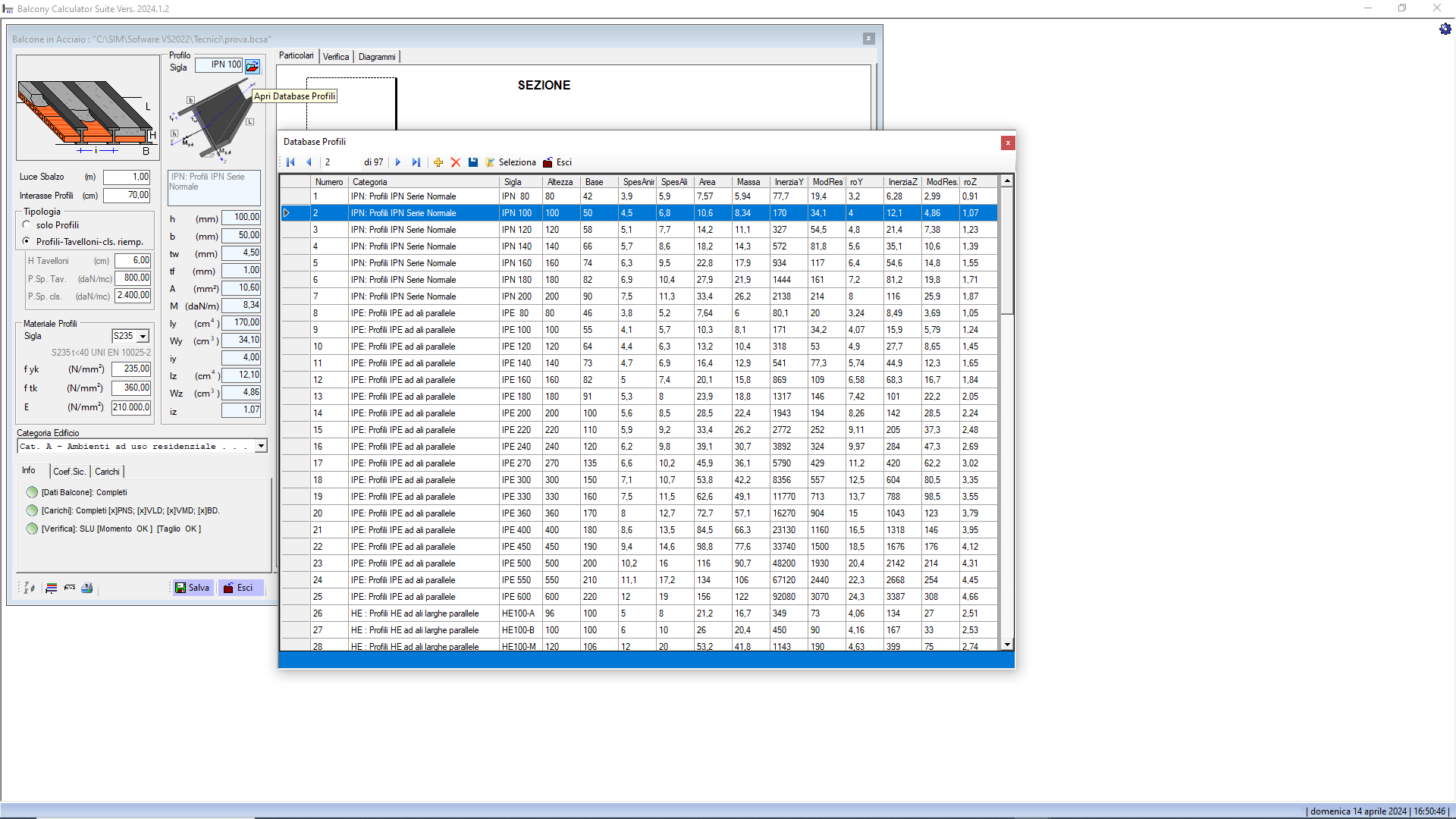Click scroll down arrow of profile table
The image size is (1456, 819).
(1007, 645)
